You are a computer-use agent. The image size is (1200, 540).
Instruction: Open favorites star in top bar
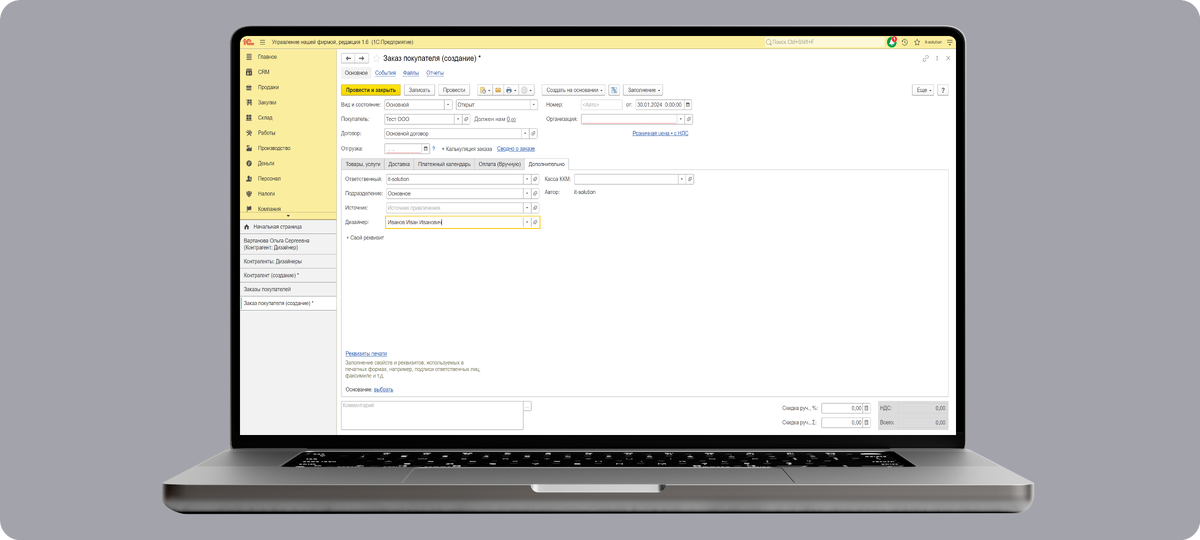916,42
